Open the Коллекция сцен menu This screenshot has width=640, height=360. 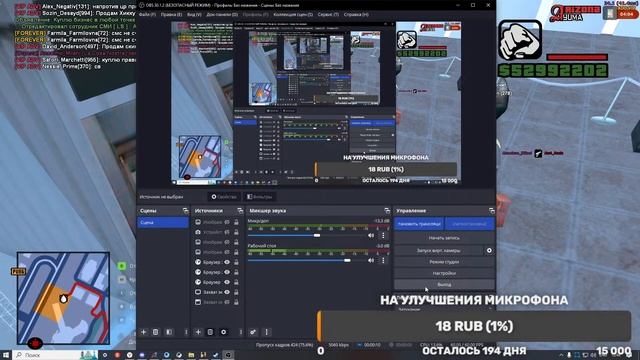[x=293, y=14]
